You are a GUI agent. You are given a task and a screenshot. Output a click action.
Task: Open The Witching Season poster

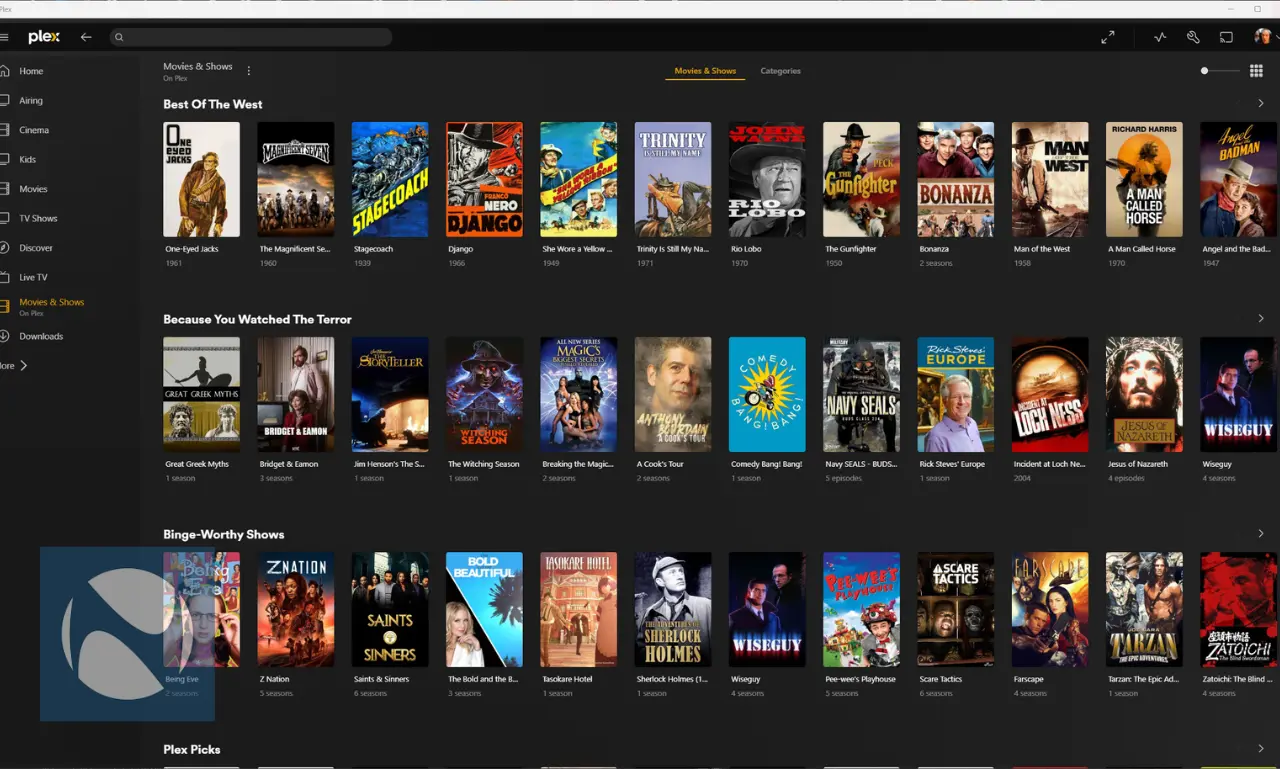tap(484, 395)
